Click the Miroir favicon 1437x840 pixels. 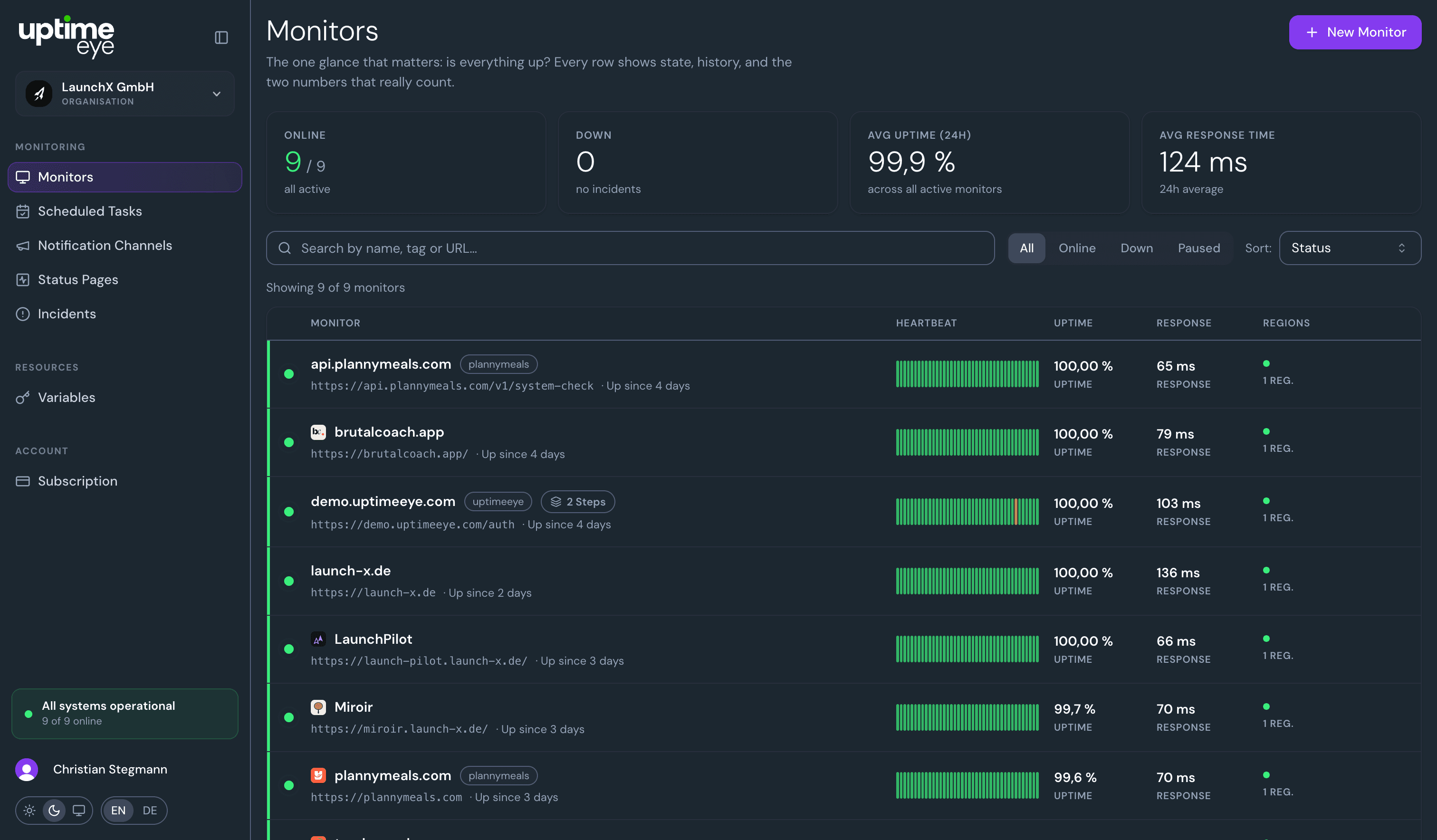[x=318, y=707]
